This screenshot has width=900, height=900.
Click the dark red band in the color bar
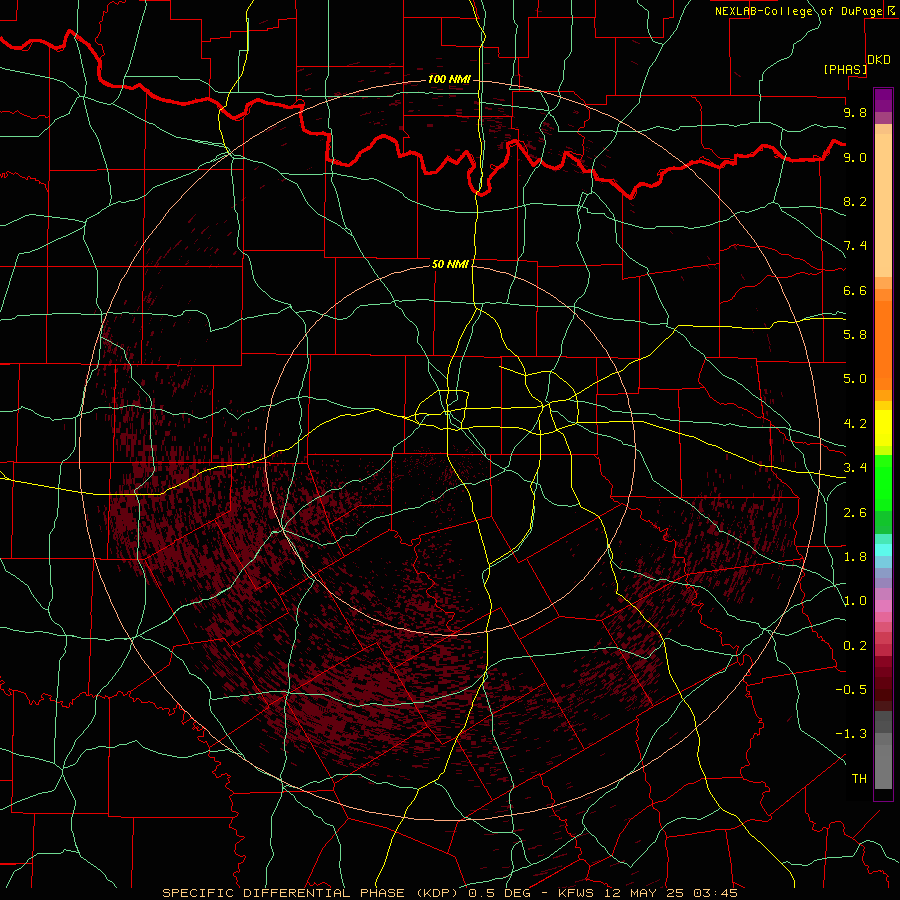pos(883,683)
